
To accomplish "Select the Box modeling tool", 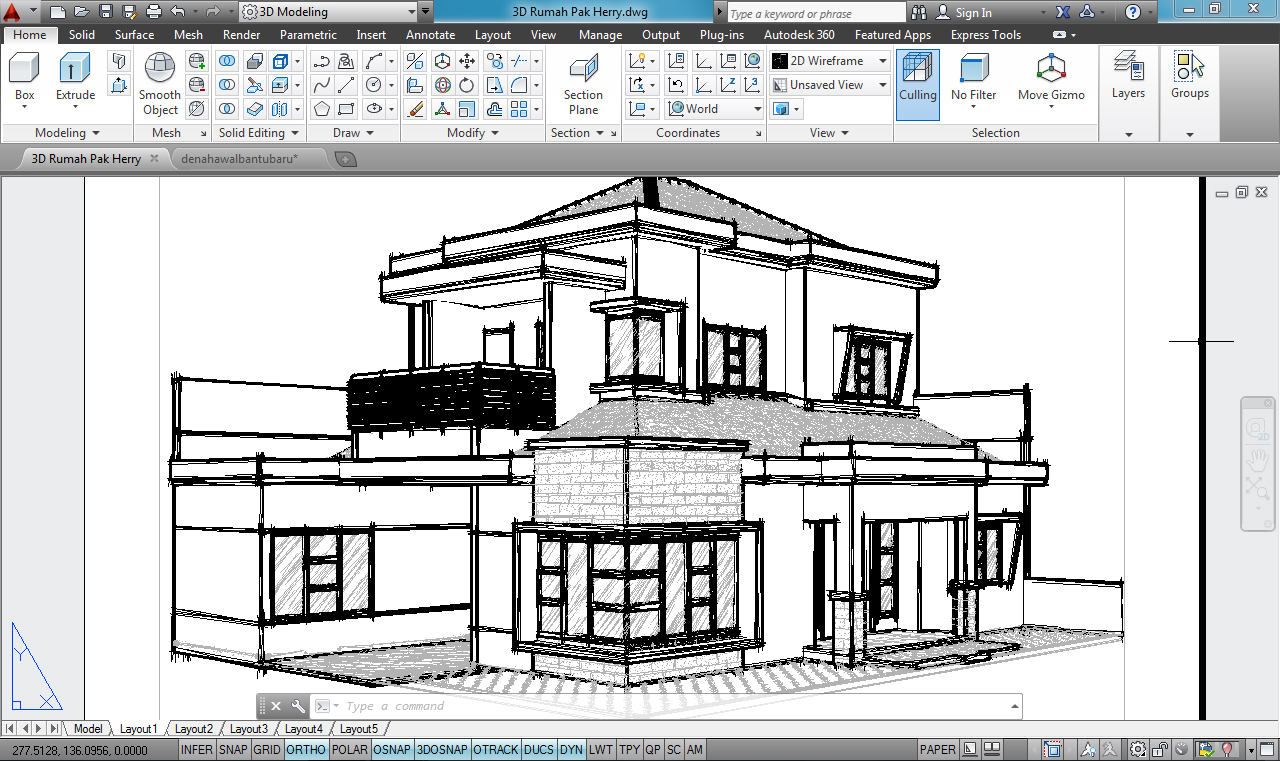I will [24, 70].
